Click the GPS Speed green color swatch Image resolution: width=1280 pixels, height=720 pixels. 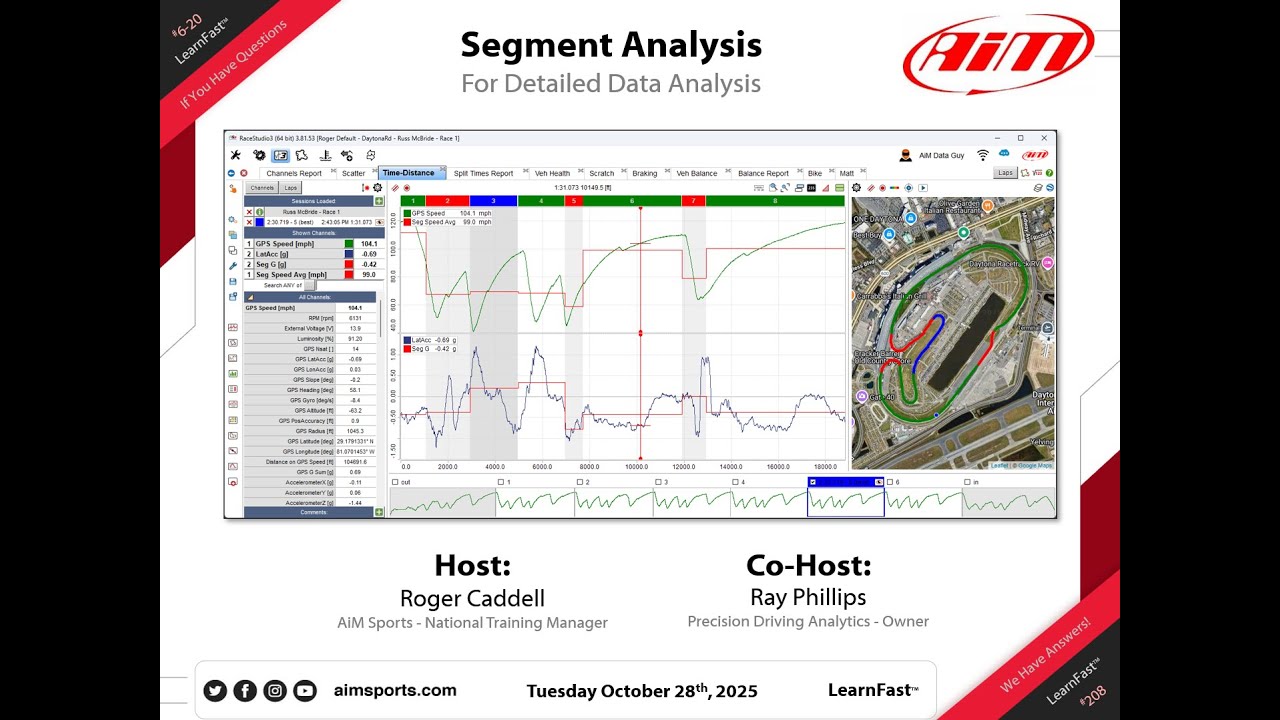coord(349,244)
